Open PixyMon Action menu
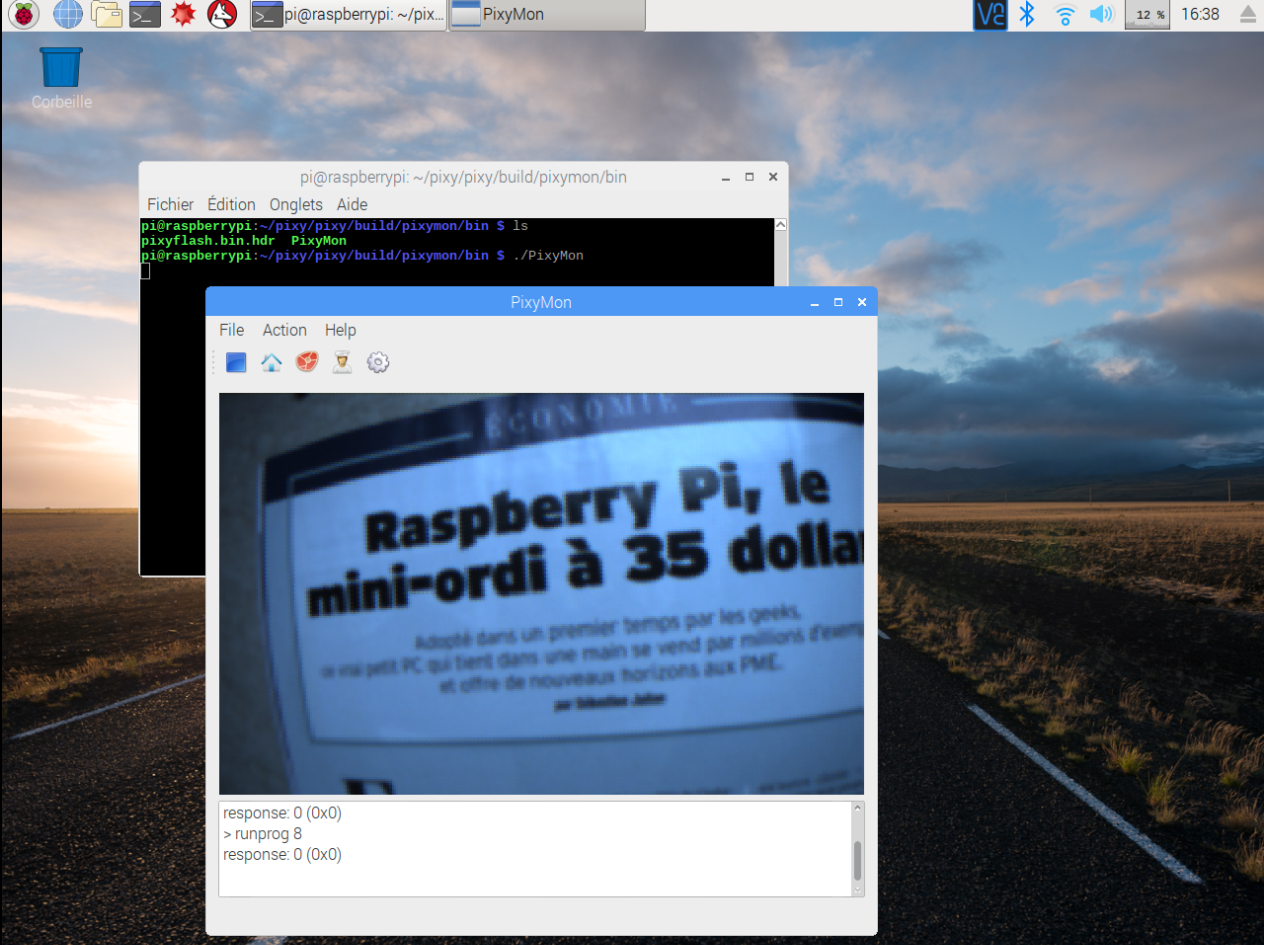Screen dimensions: 1264x945 pos(285,330)
